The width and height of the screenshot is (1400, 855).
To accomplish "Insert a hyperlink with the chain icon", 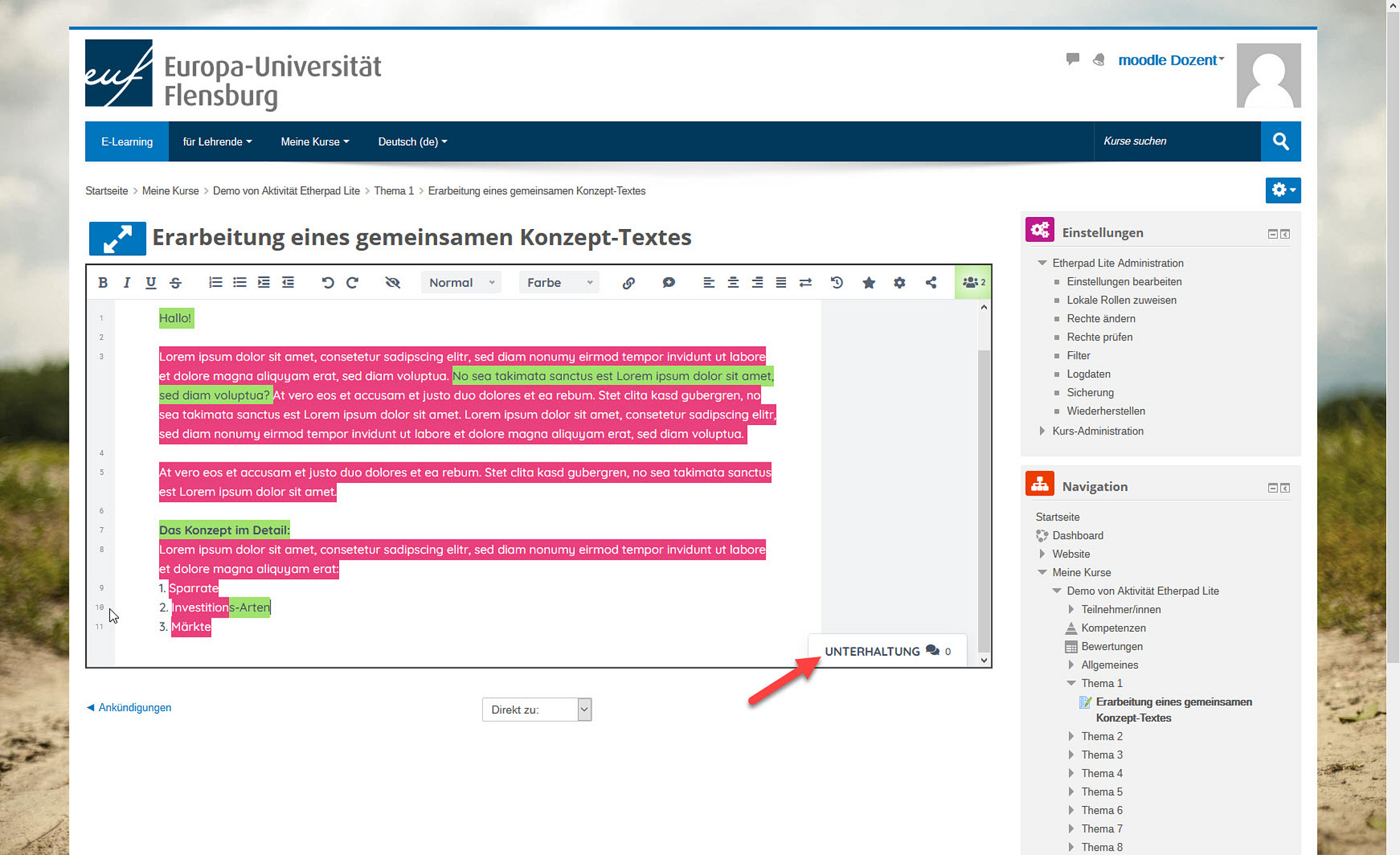I will (x=628, y=283).
